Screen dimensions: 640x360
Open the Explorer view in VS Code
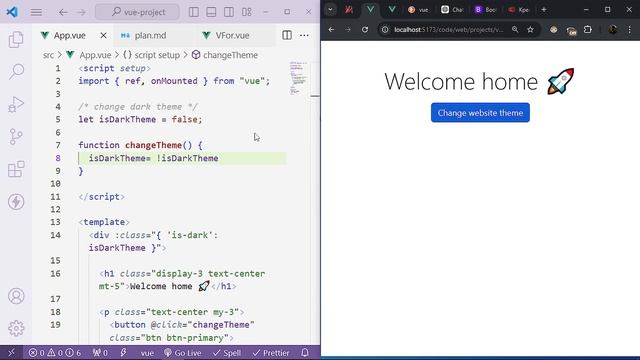click(x=16, y=40)
